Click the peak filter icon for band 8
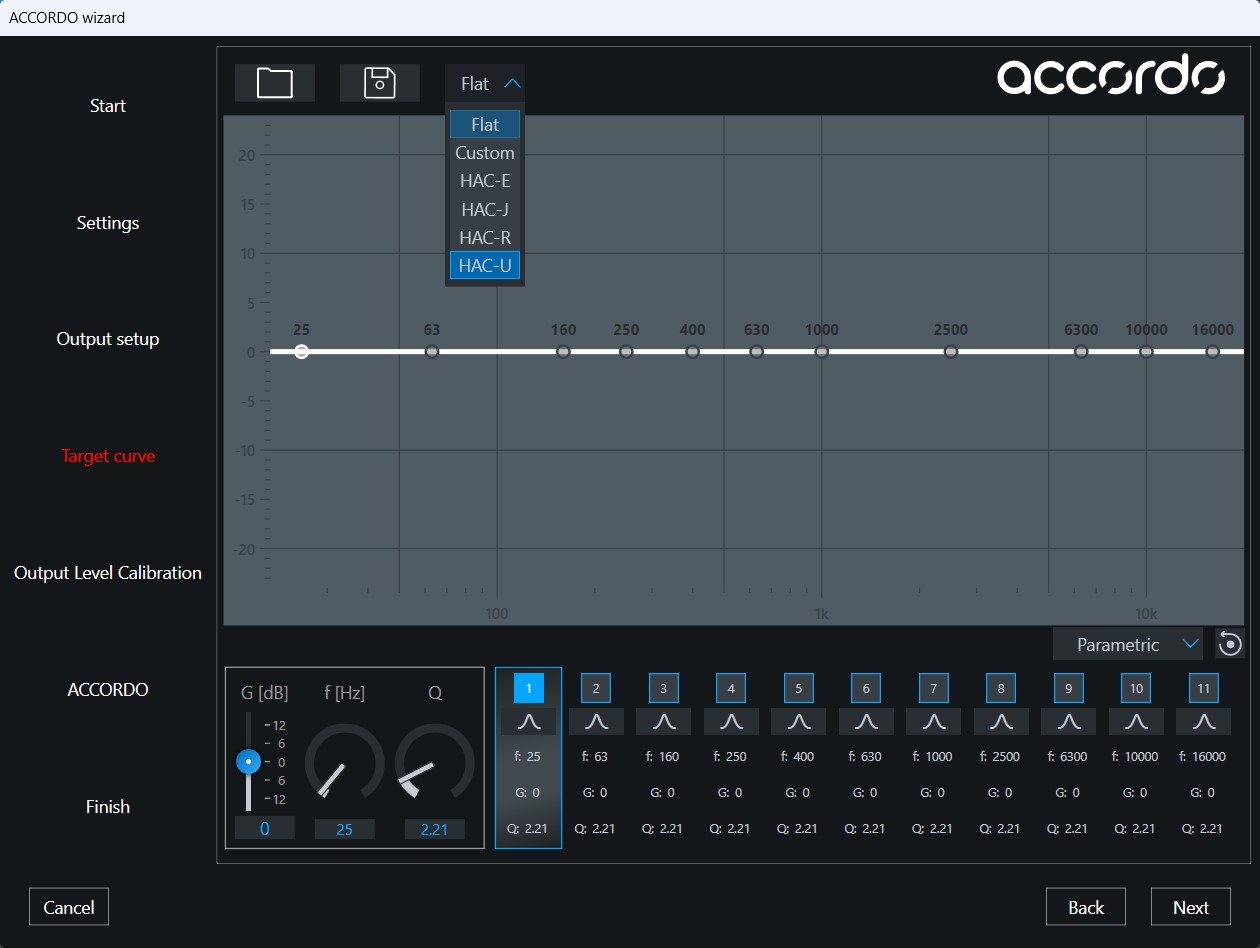1260x948 pixels. pyautogui.click(x=1001, y=722)
